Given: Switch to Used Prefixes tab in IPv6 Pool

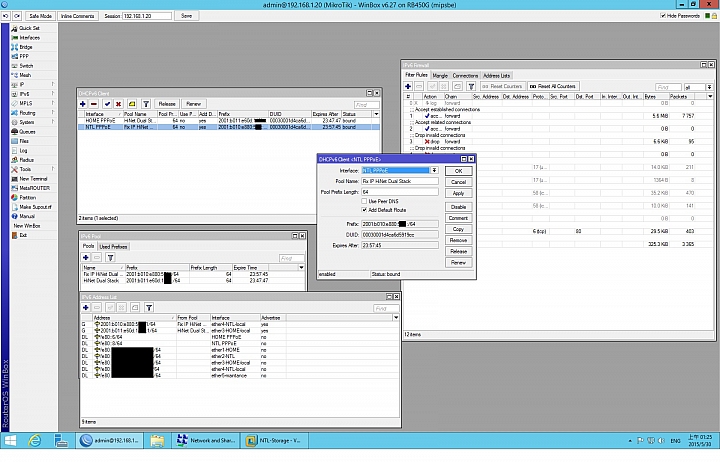Looking at the screenshot, I should [x=113, y=247].
